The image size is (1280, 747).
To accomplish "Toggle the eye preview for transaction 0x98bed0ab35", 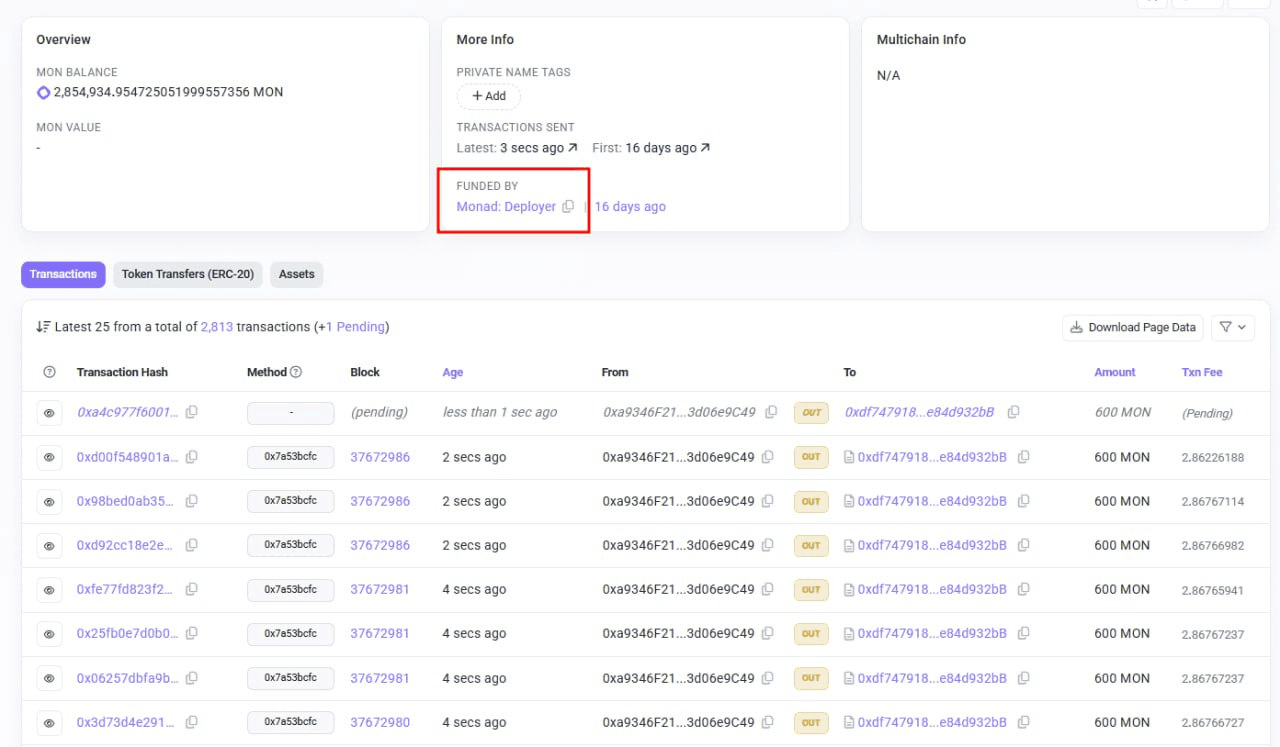I will coord(49,501).
